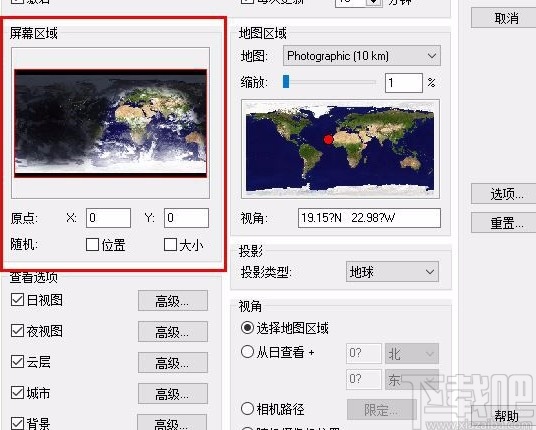Open 高级... for 云层
The width and height of the screenshot is (536, 430).
click(173, 362)
